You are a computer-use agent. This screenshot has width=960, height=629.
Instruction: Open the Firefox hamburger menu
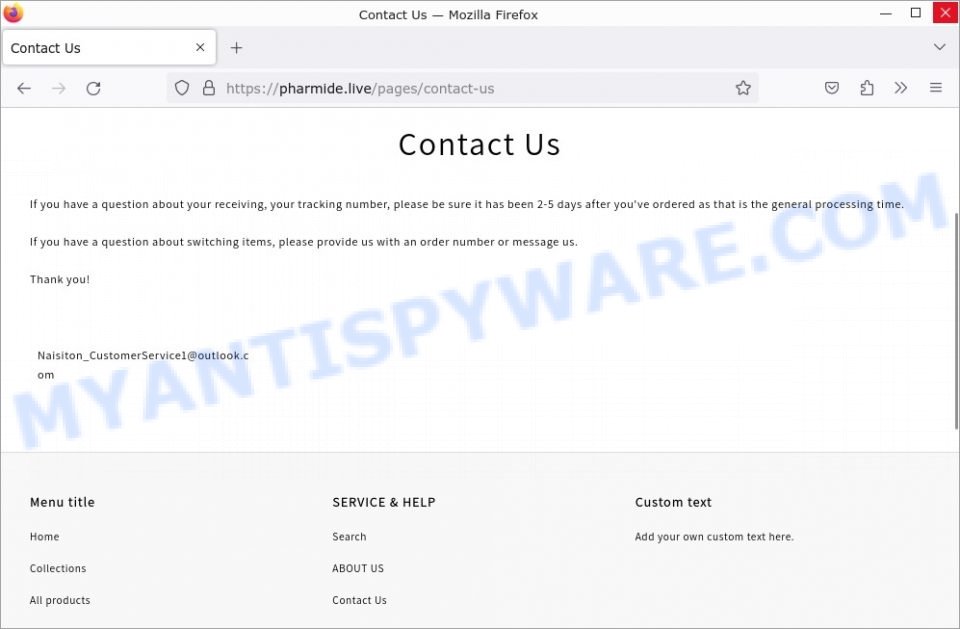point(936,88)
